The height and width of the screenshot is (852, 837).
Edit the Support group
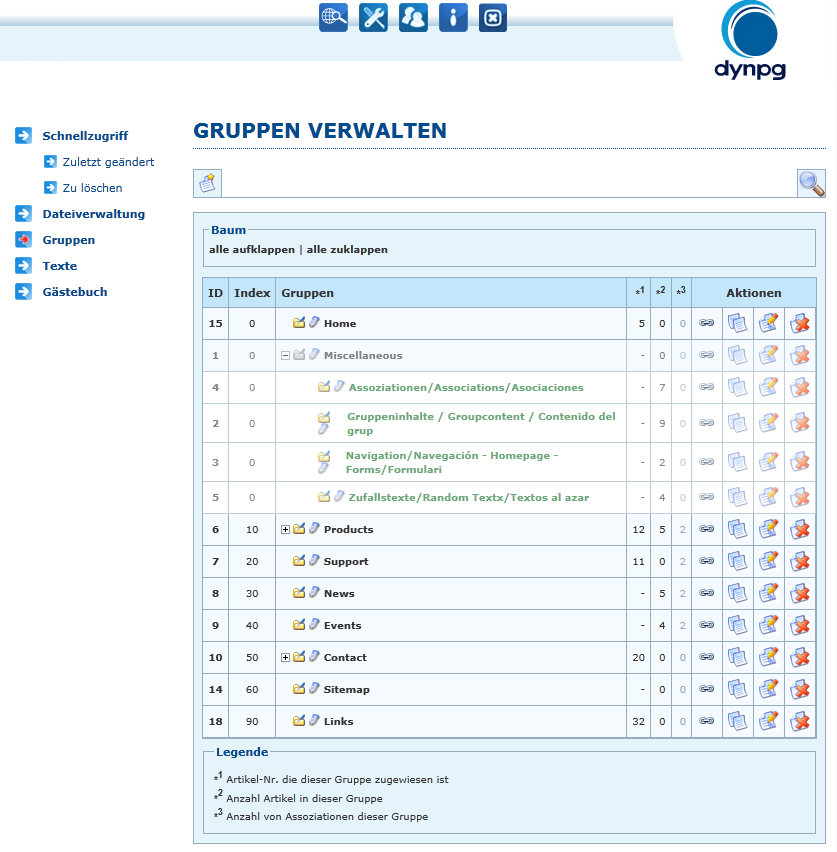pyautogui.click(x=768, y=561)
